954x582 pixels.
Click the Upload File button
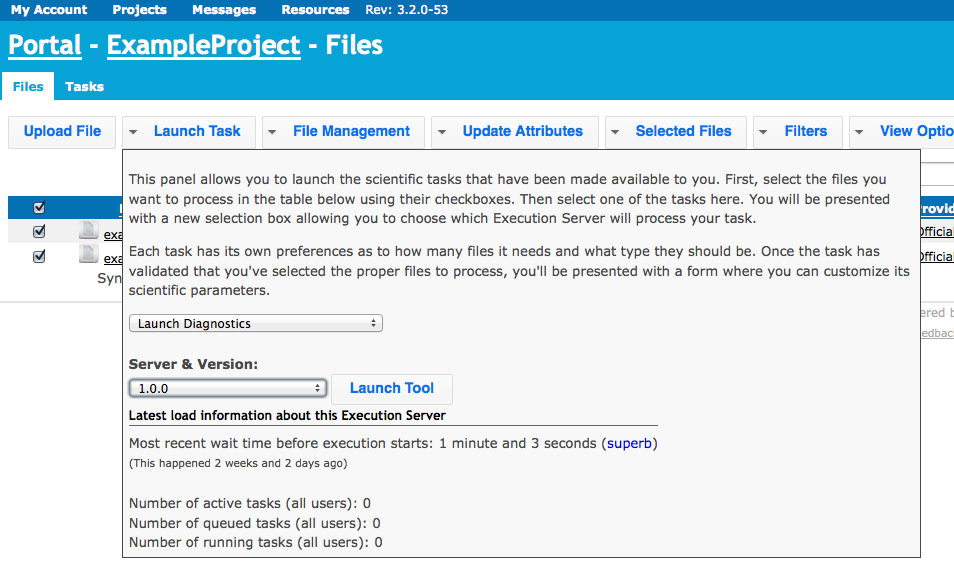(62, 131)
